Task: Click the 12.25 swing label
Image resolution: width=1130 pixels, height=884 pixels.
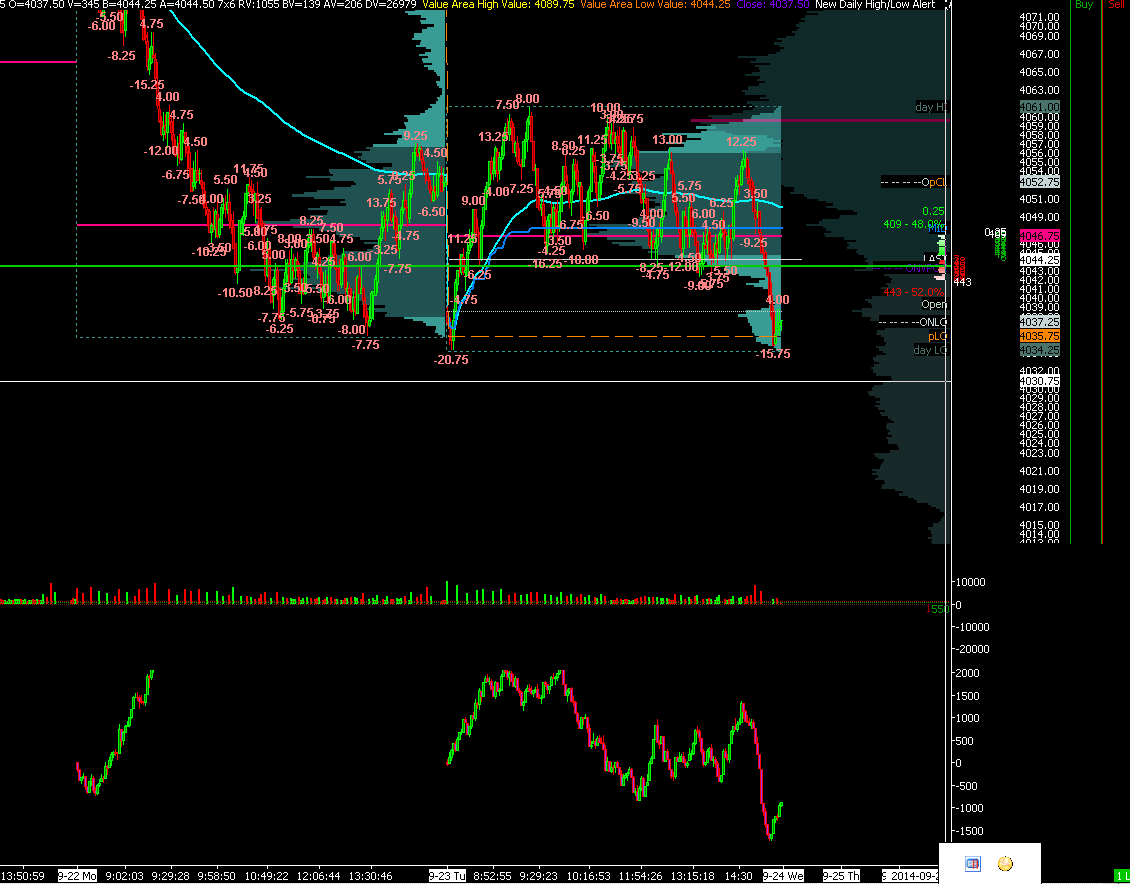Action: (742, 142)
